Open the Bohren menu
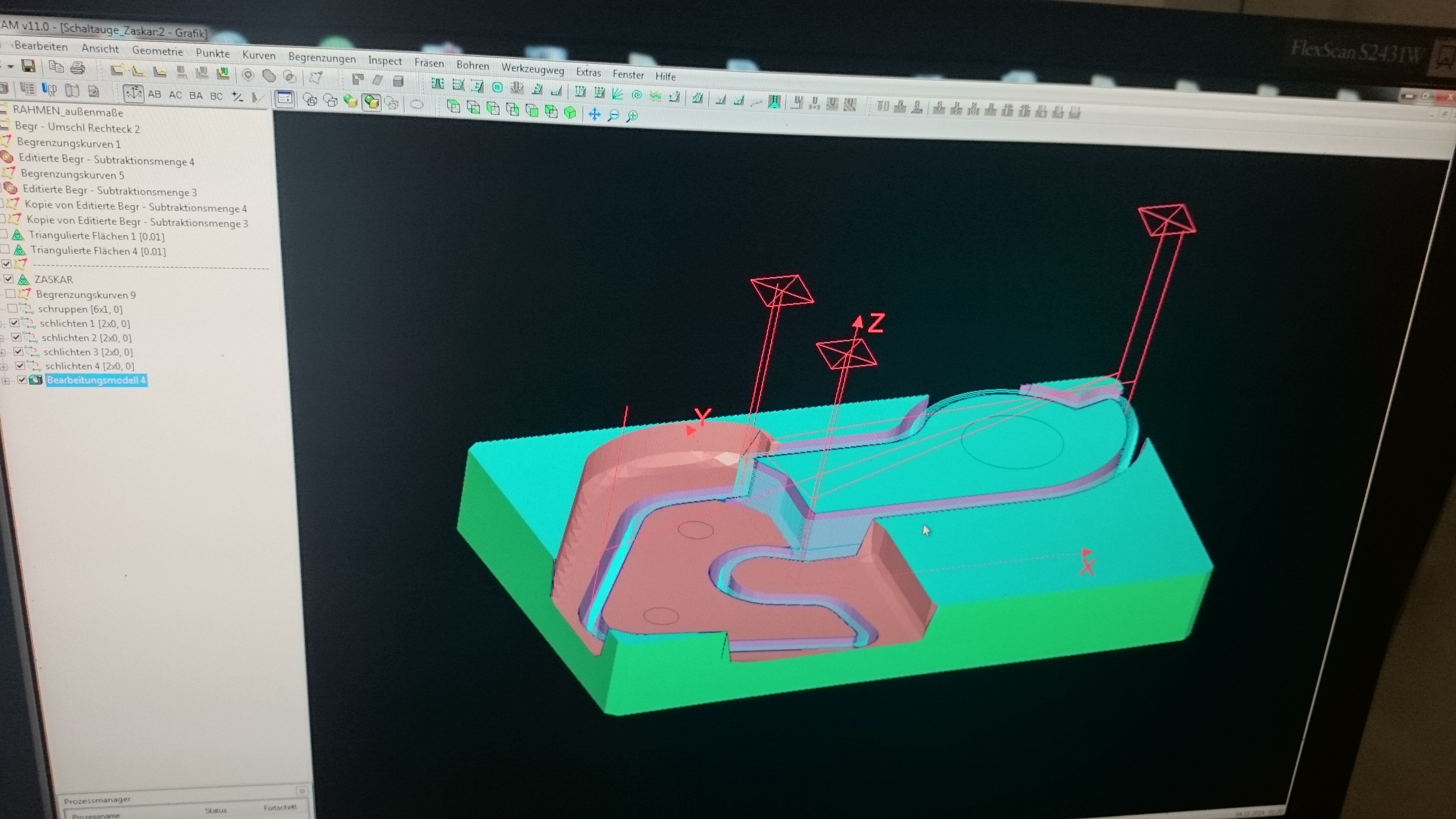Screen dimensions: 1456x819 (x=472, y=66)
